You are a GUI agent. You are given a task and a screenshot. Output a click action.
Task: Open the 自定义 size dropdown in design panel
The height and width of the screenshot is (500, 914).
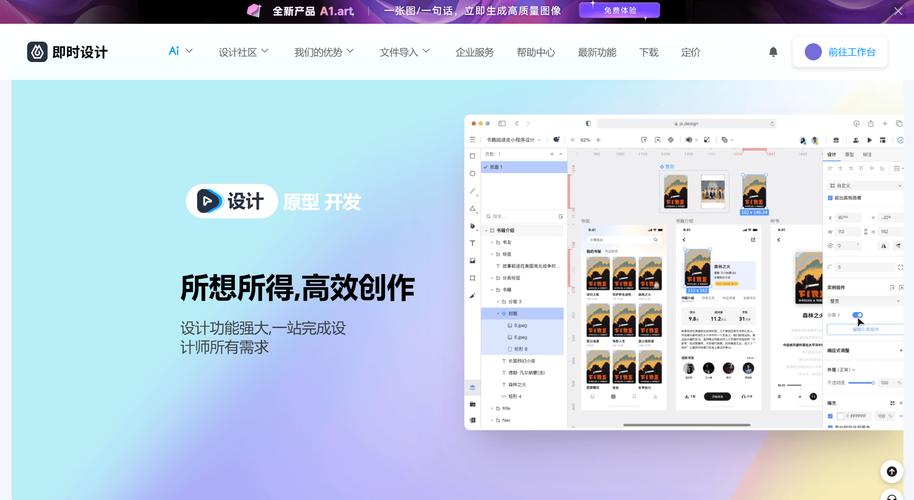point(865,185)
